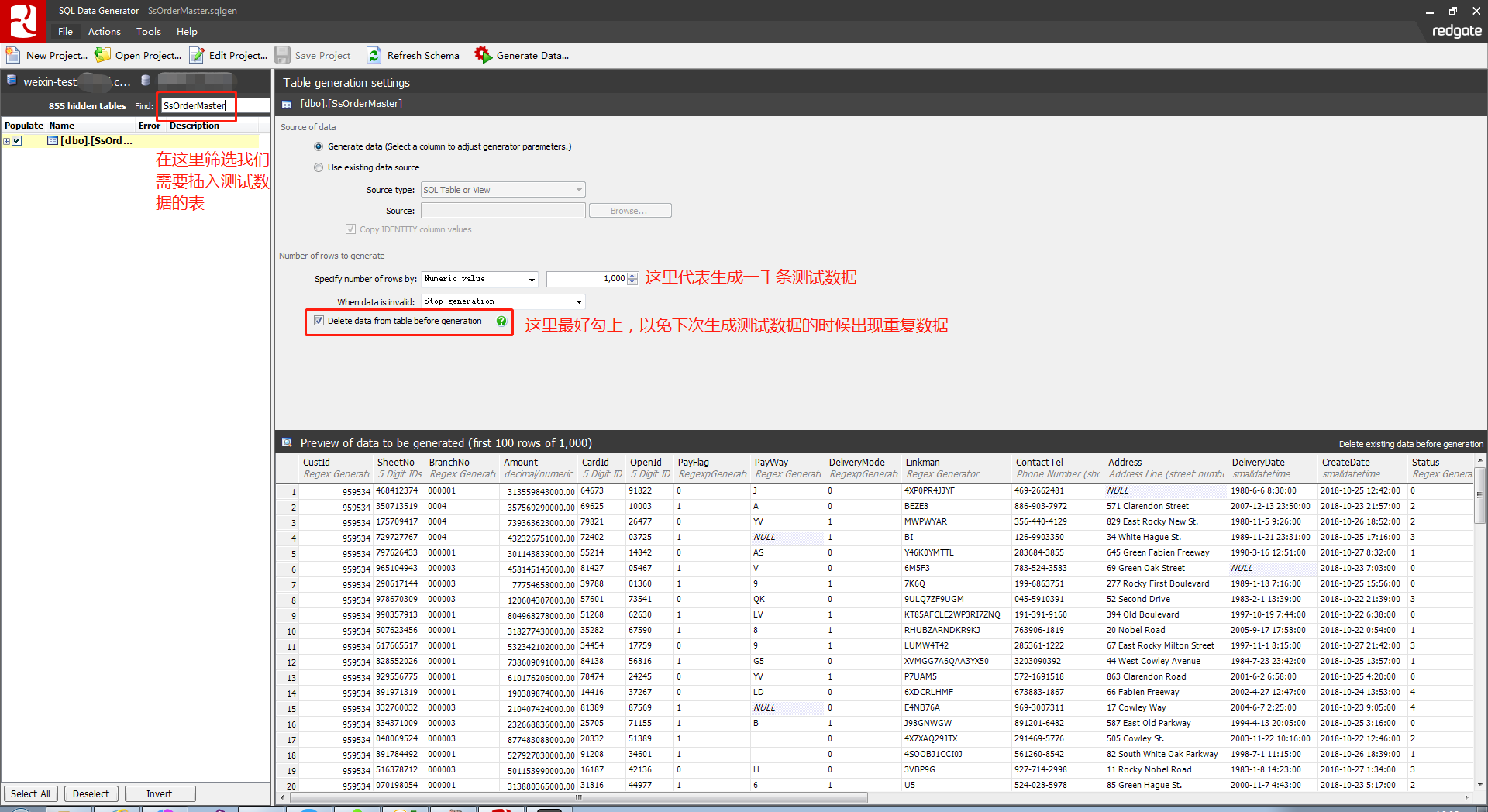This screenshot has width=1488, height=812.
Task: Uncheck Delete data from table before generation
Action: [319, 321]
